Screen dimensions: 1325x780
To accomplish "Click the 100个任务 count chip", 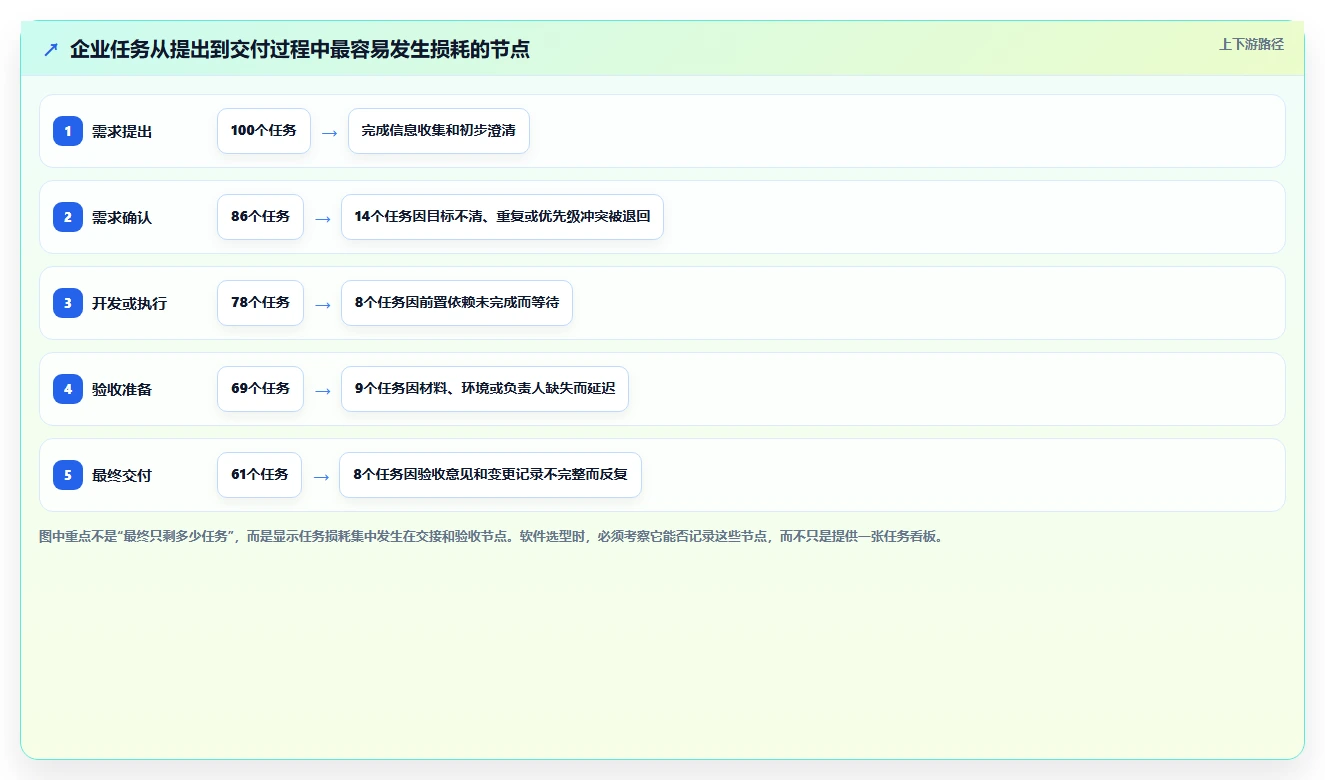I will (x=264, y=131).
